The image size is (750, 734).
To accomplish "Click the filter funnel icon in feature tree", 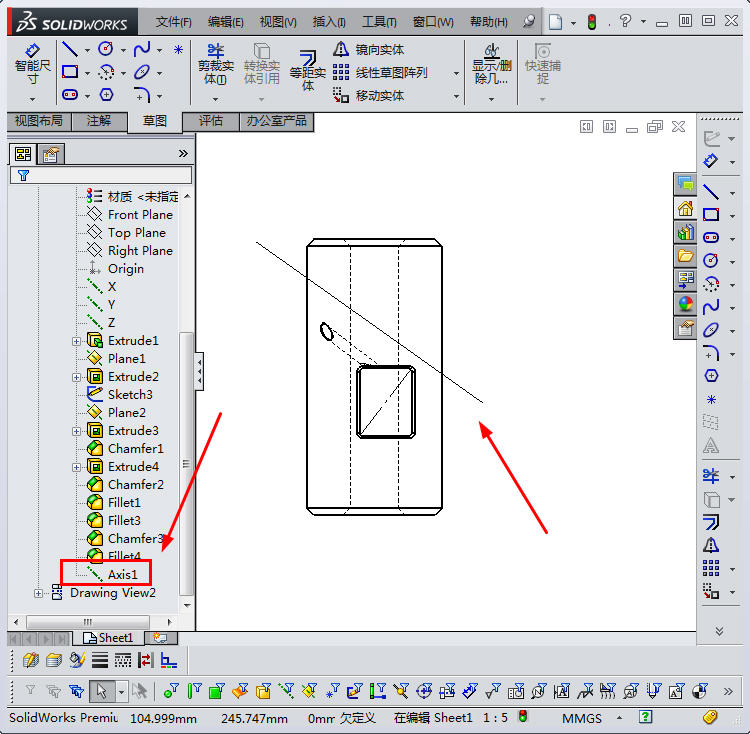I will [x=24, y=175].
